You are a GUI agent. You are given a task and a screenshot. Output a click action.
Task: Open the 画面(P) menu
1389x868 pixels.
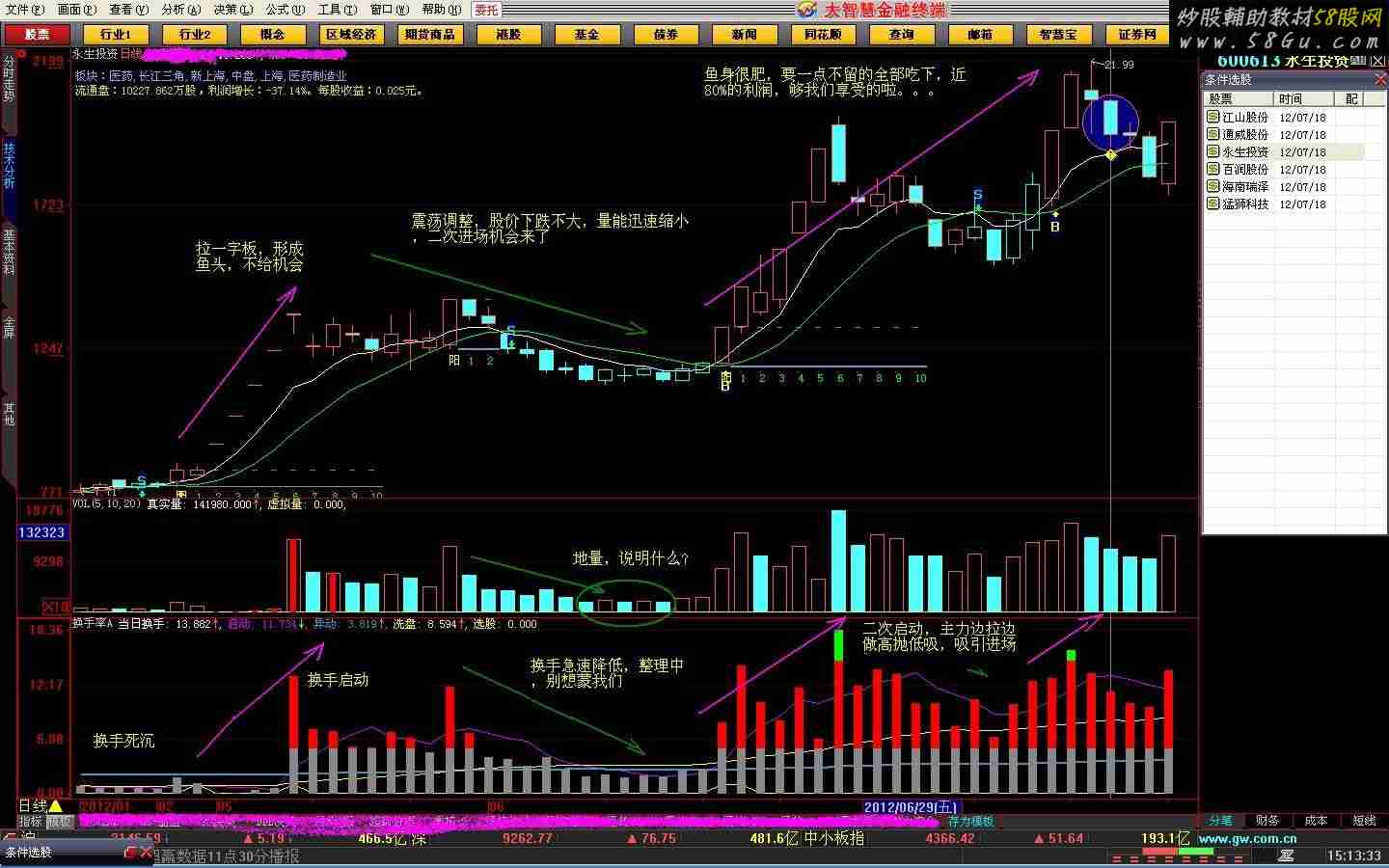(x=77, y=10)
